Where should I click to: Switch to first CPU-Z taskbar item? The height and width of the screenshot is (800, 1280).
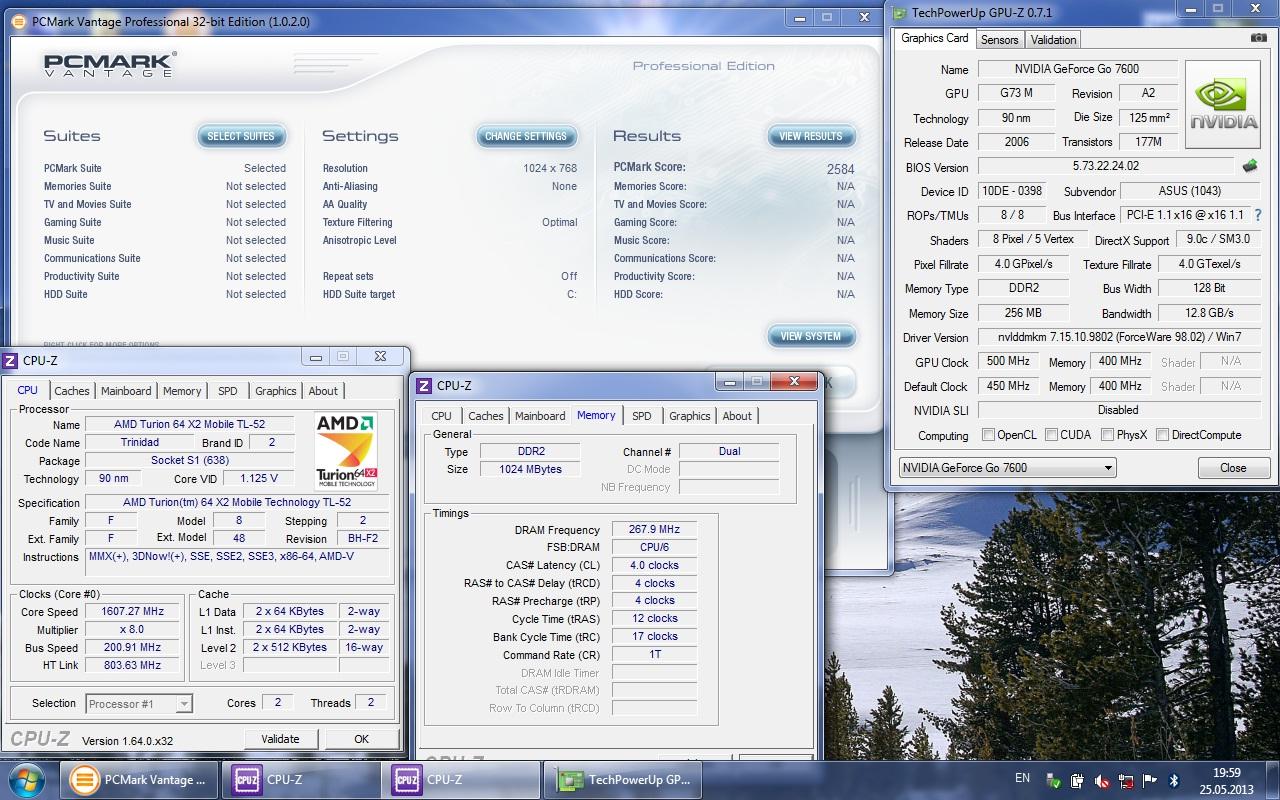(x=299, y=780)
